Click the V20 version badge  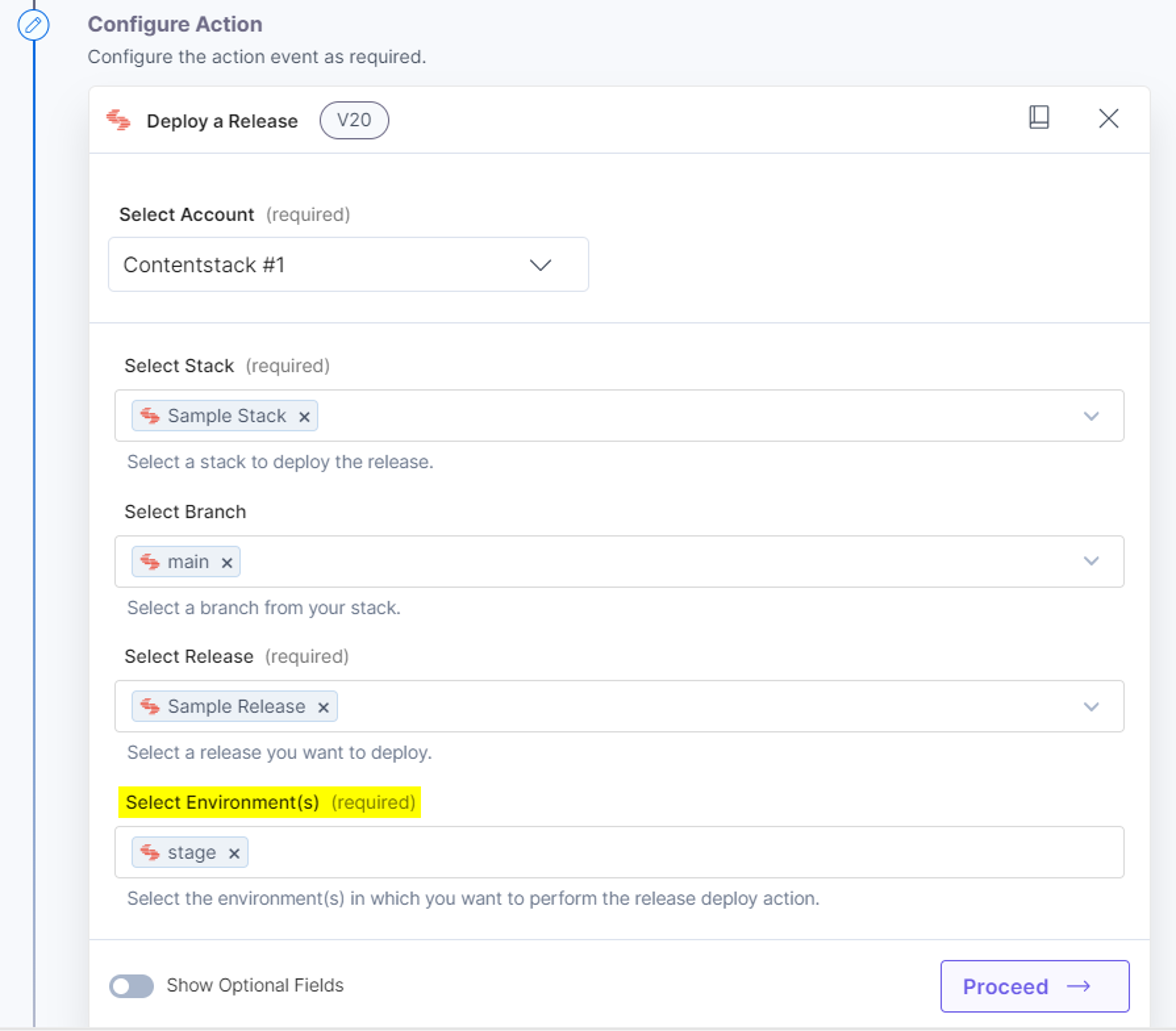click(x=354, y=120)
